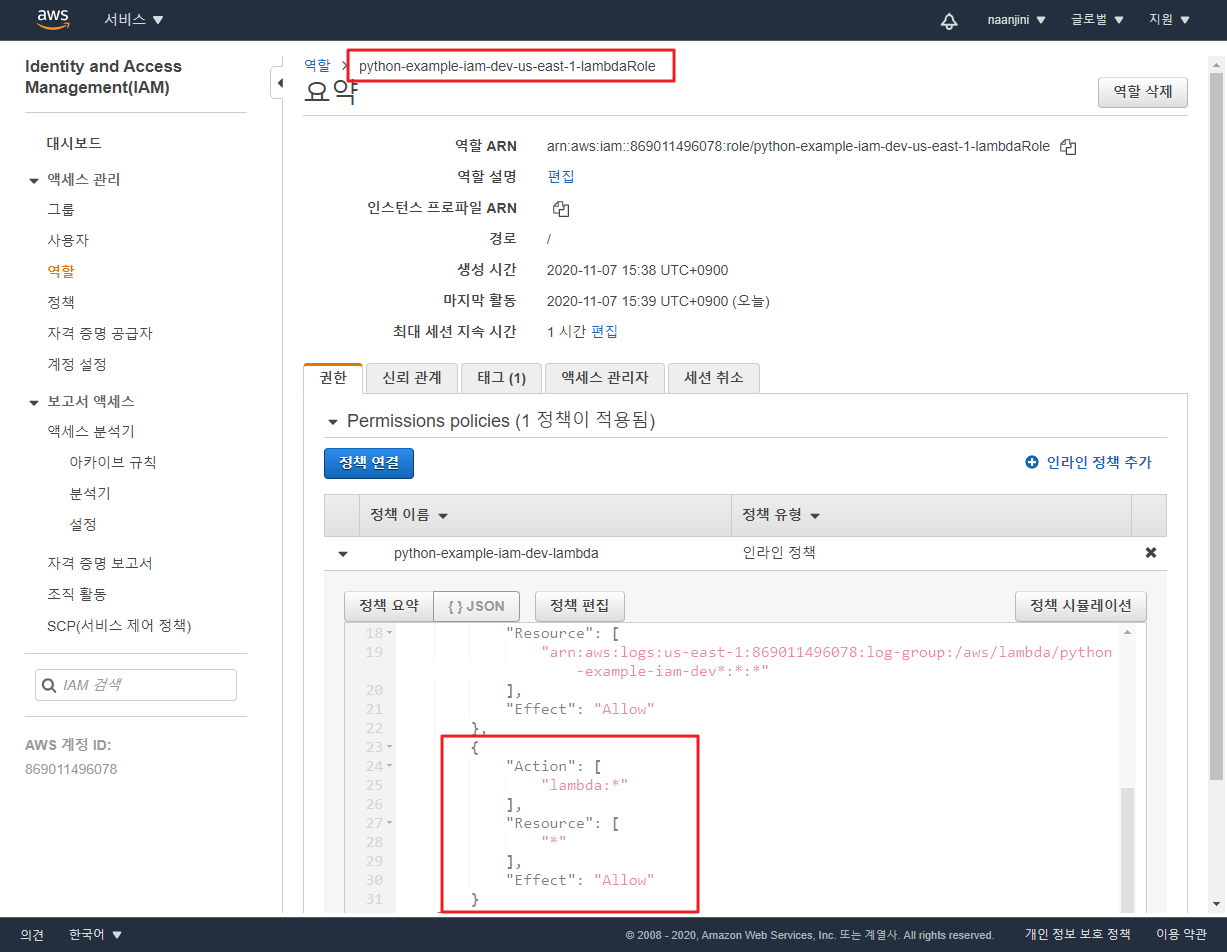The height and width of the screenshot is (952, 1227).
Task: Remove python-example-iam-dev-lambda policy with X icon
Action: tap(1150, 552)
